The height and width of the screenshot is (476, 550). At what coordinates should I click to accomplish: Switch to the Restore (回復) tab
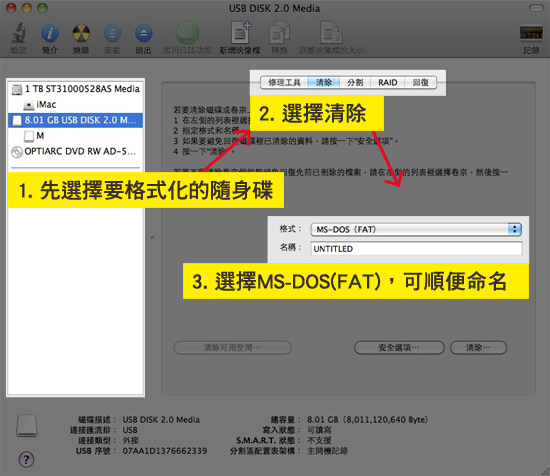[x=421, y=83]
